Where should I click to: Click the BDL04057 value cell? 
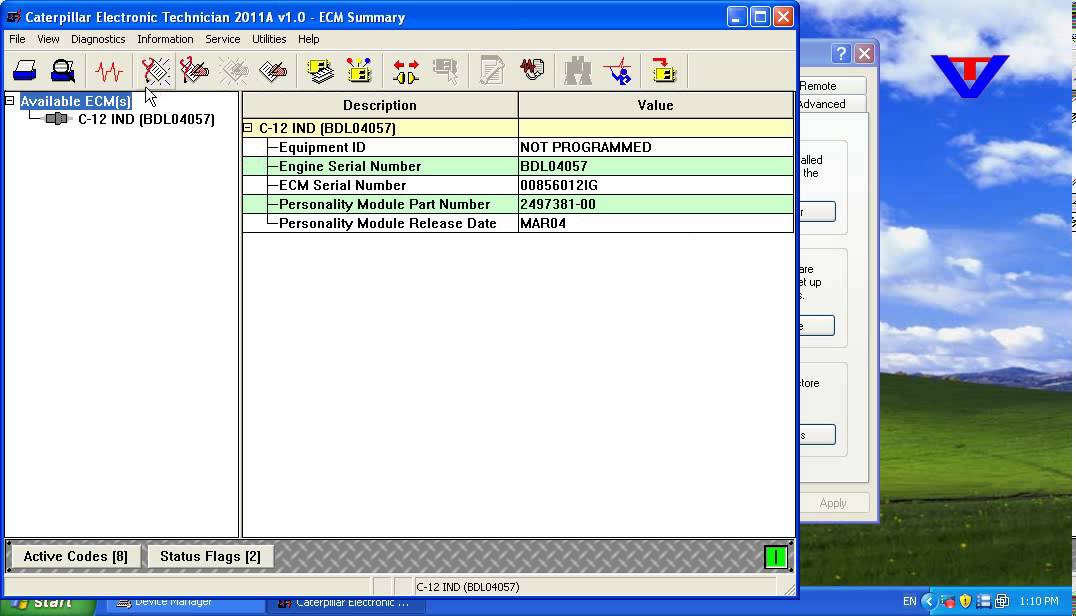coord(655,166)
